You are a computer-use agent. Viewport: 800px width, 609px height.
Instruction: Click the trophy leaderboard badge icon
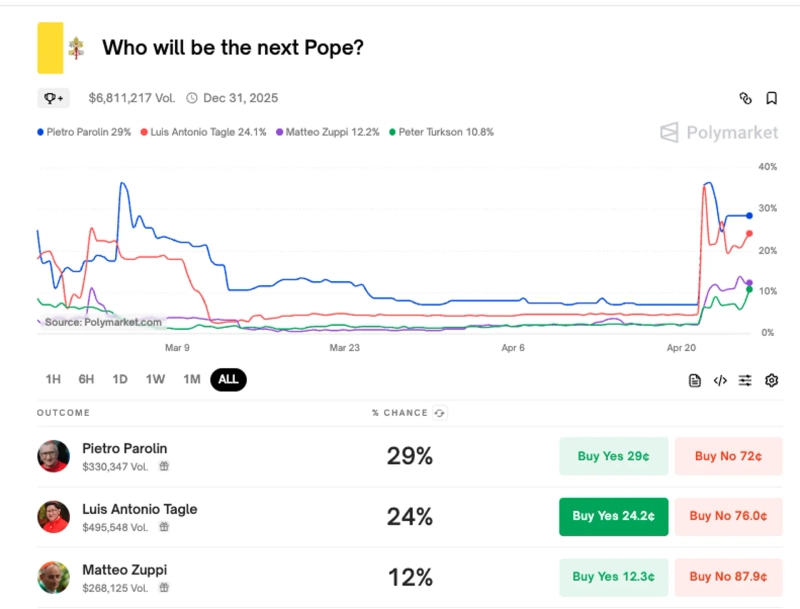pyautogui.click(x=52, y=98)
